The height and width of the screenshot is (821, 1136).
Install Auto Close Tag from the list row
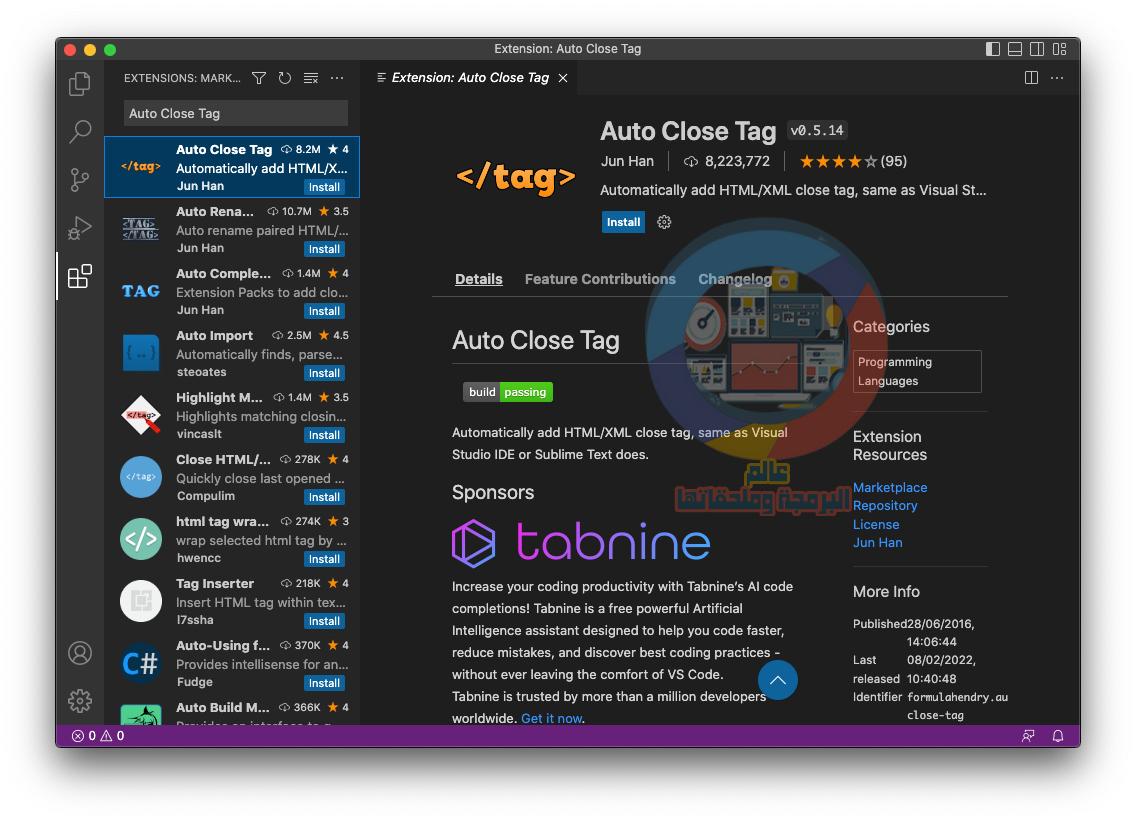click(x=324, y=187)
